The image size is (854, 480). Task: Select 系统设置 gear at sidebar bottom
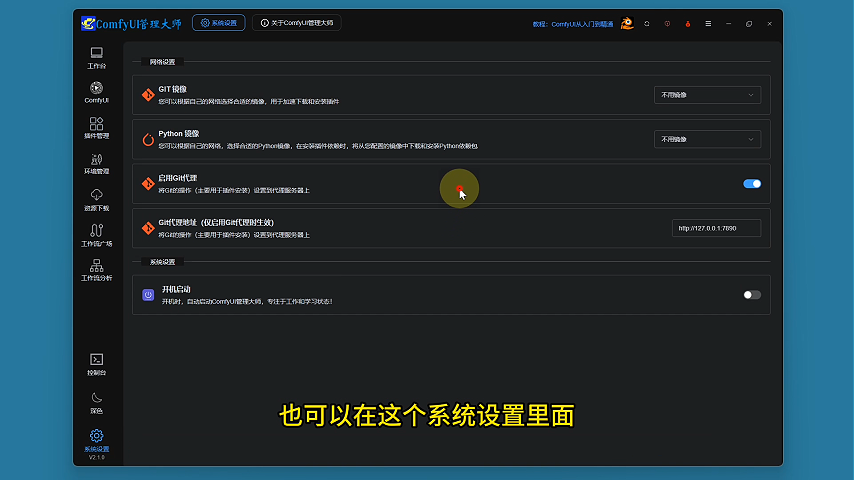pyautogui.click(x=96, y=440)
